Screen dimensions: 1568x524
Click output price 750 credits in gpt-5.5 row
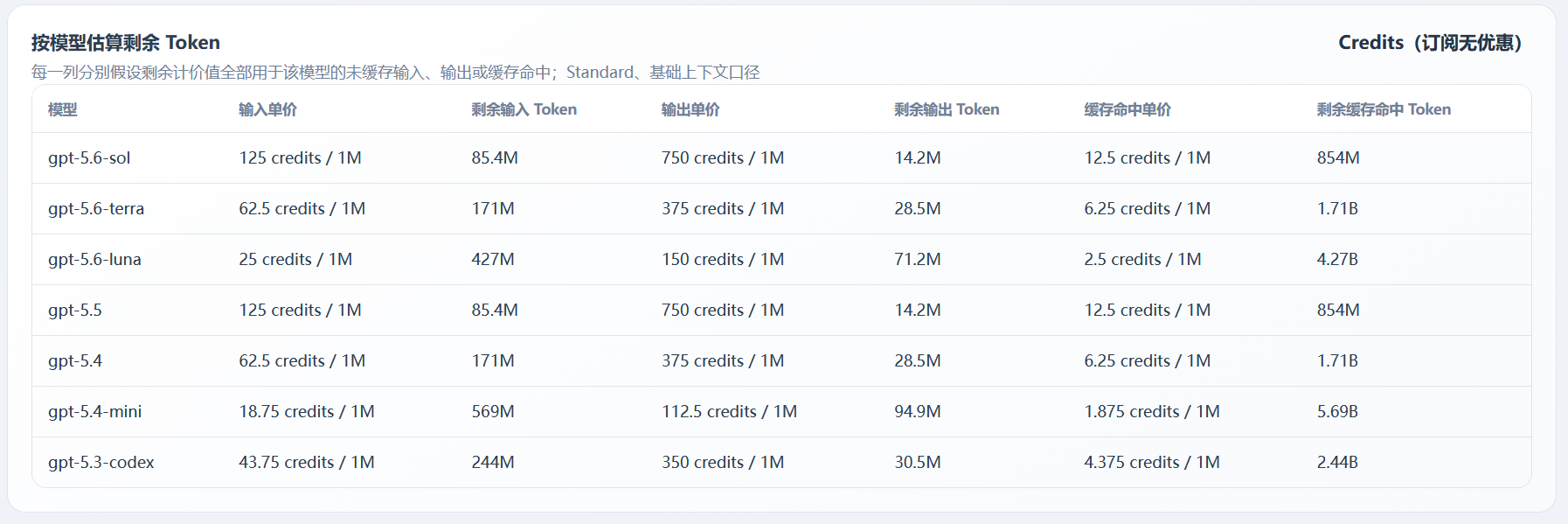coord(723,311)
